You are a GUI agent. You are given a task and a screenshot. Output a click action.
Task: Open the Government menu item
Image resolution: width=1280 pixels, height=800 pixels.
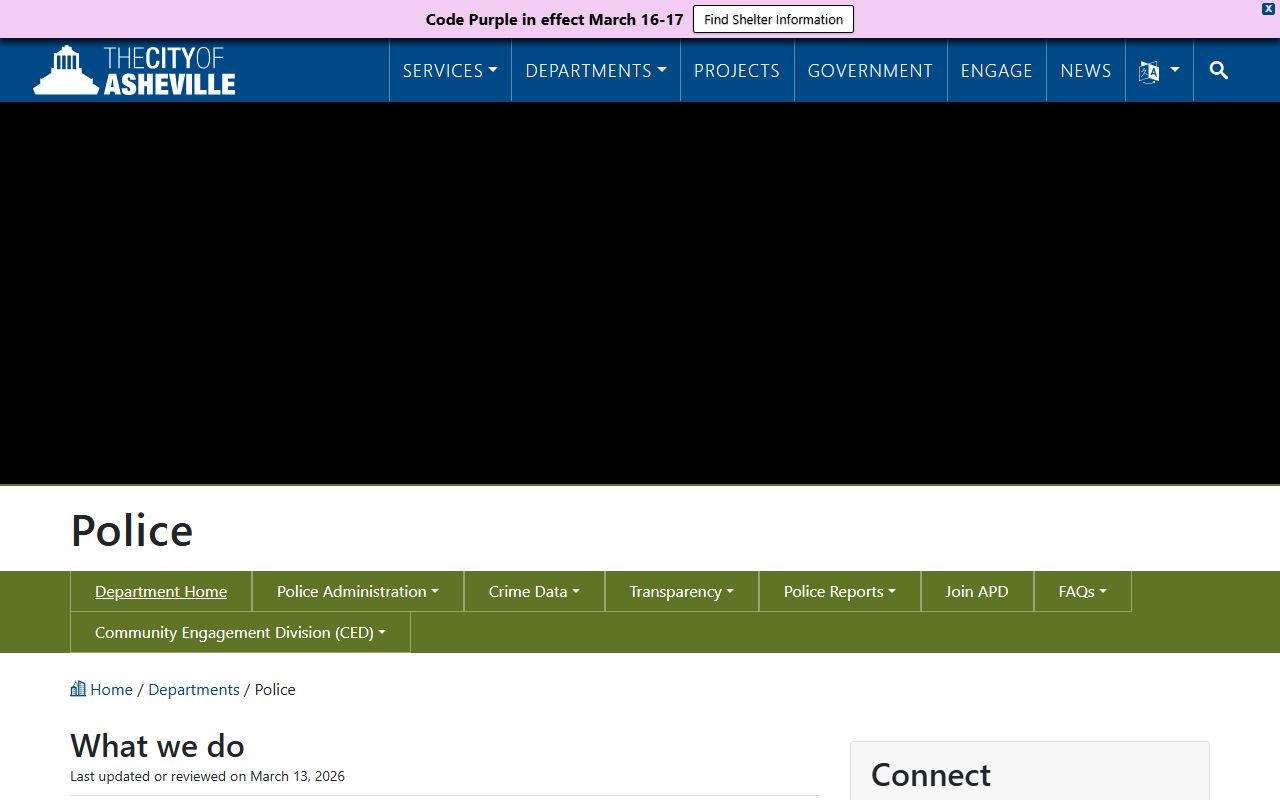(869, 71)
